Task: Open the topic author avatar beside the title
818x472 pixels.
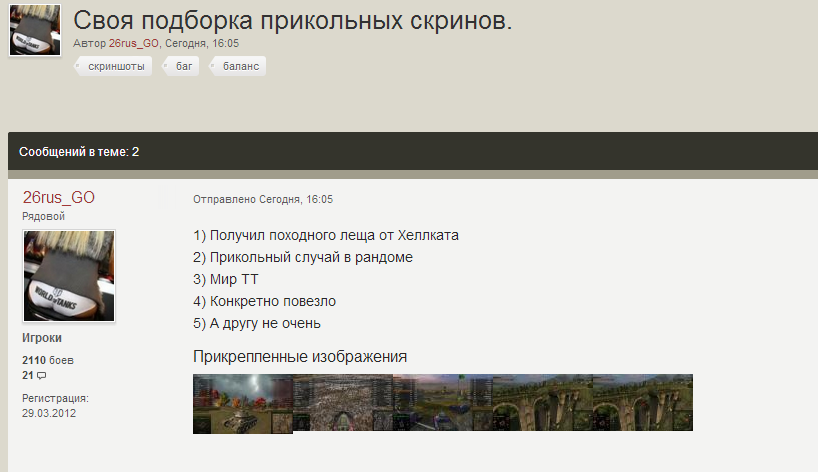Action: (x=35, y=30)
